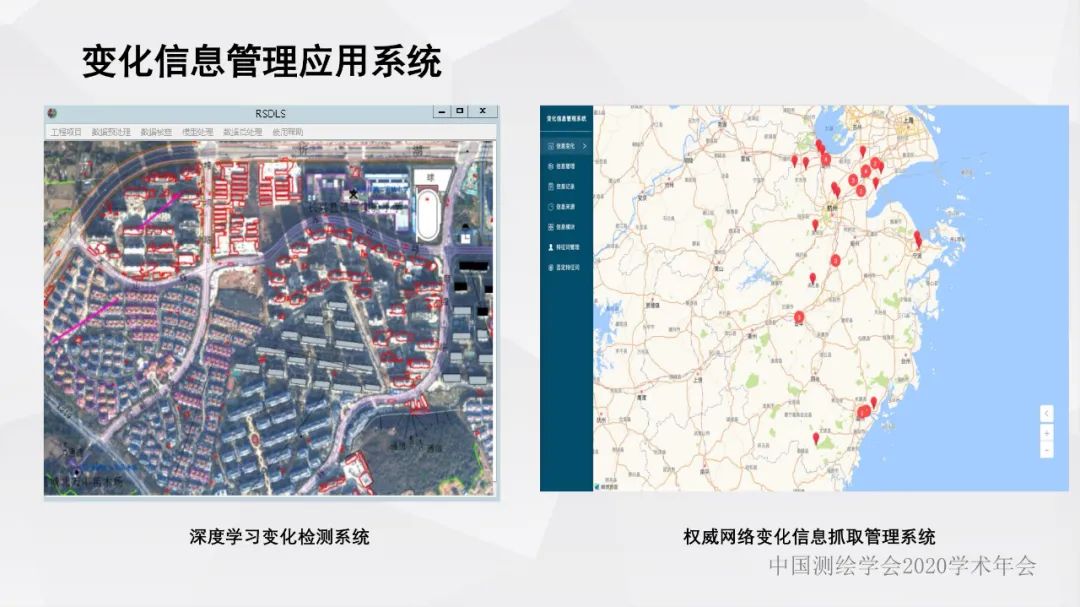The height and width of the screenshot is (607, 1080).
Task: Select the highlighted 信息变化 sidebar entry
Action: coord(563,148)
